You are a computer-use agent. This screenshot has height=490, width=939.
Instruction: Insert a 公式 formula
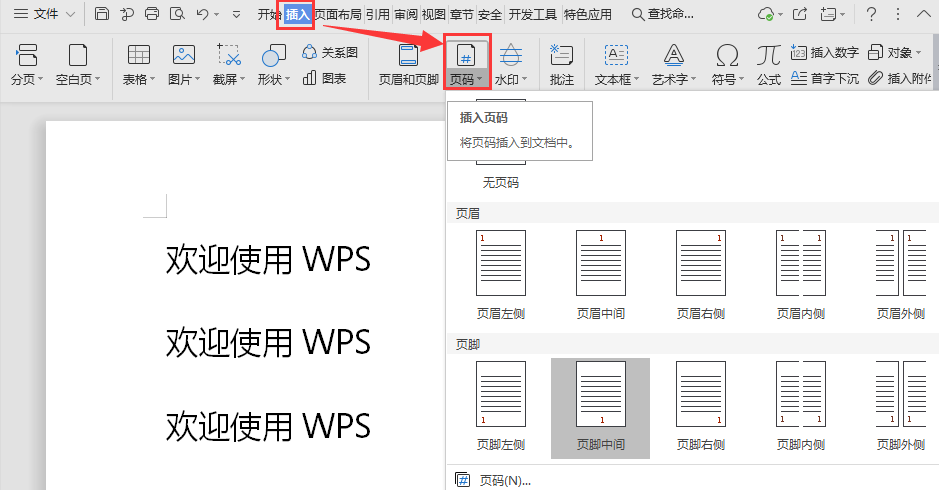pyautogui.click(x=768, y=63)
